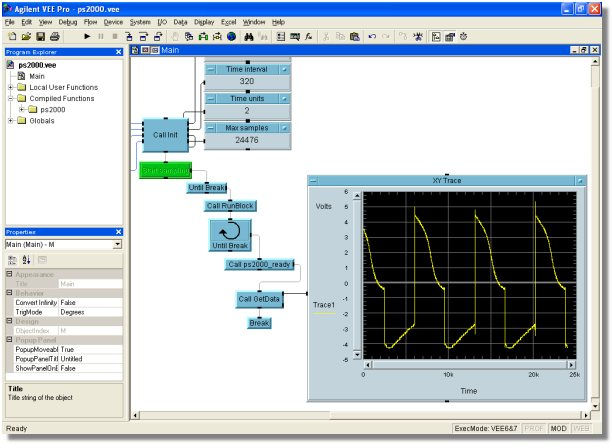Image resolution: width=612 pixels, height=448 pixels.
Task: Expand the Local User Functions folder
Action: click(x=11, y=87)
